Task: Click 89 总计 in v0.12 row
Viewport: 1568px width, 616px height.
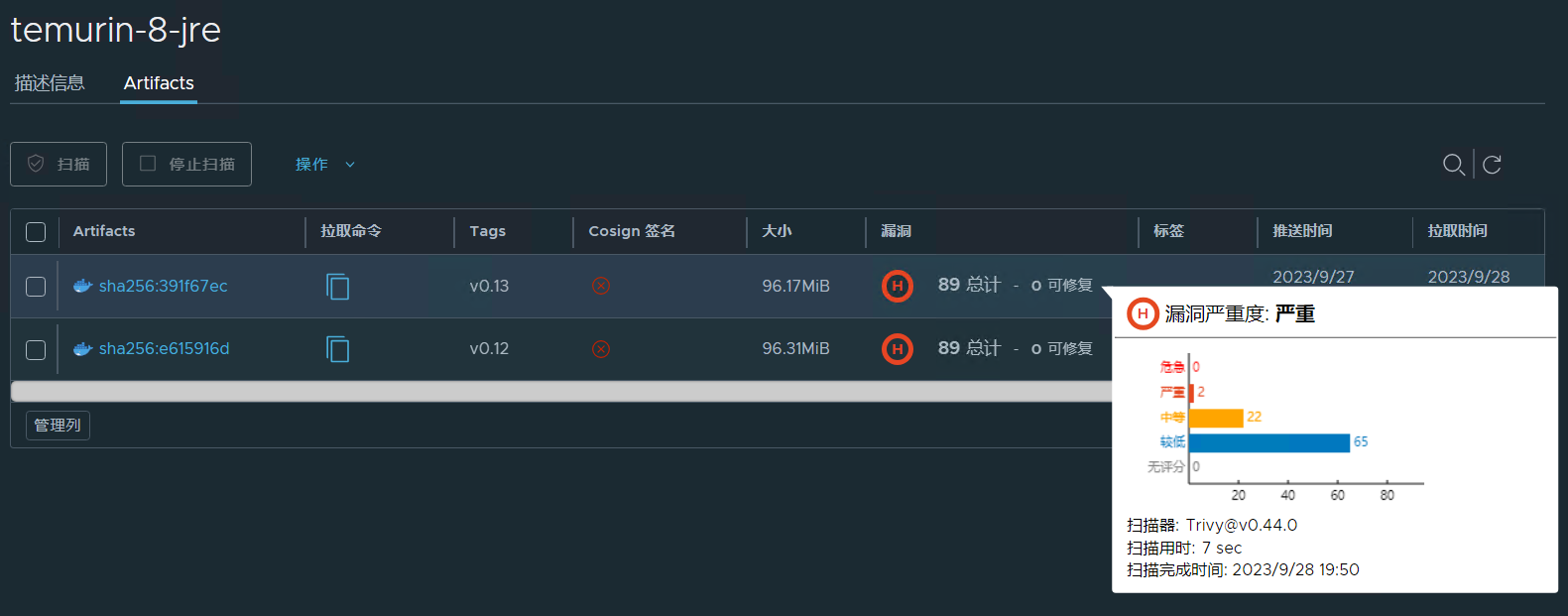Action: coord(969,349)
